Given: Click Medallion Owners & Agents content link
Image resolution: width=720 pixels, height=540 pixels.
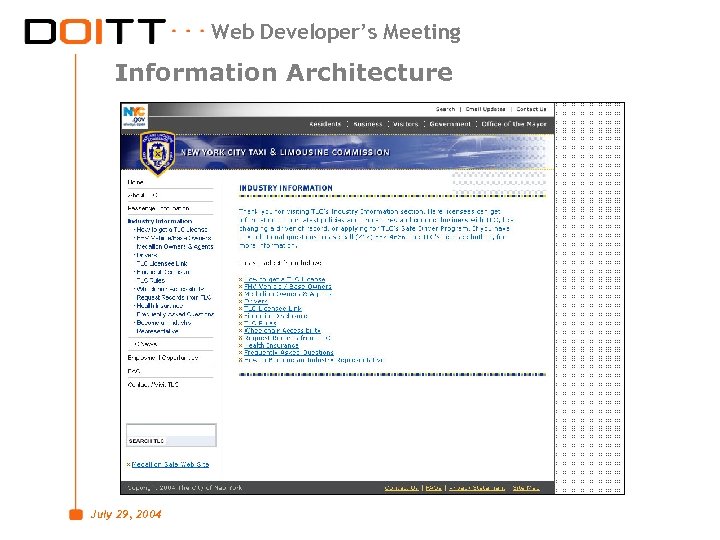Looking at the screenshot, I should (288, 294).
